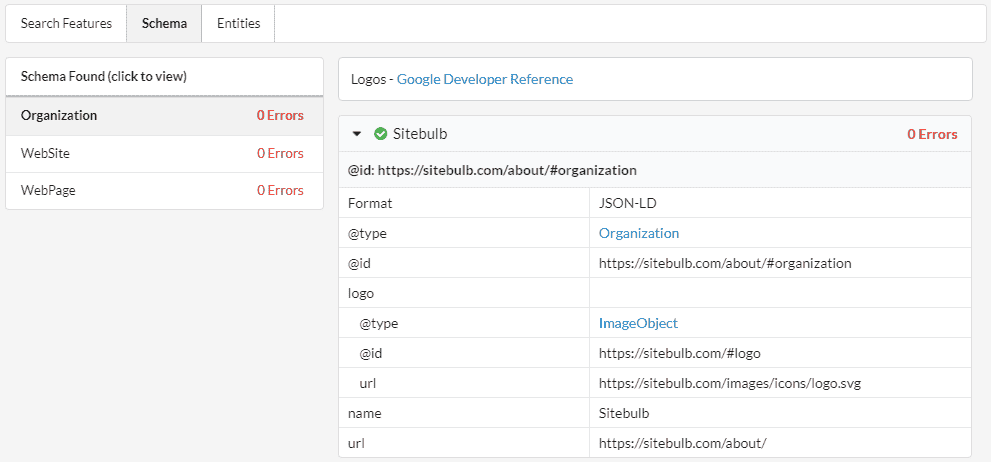Click the bold @id organization header row
This screenshot has height=462, width=991.
click(655, 170)
